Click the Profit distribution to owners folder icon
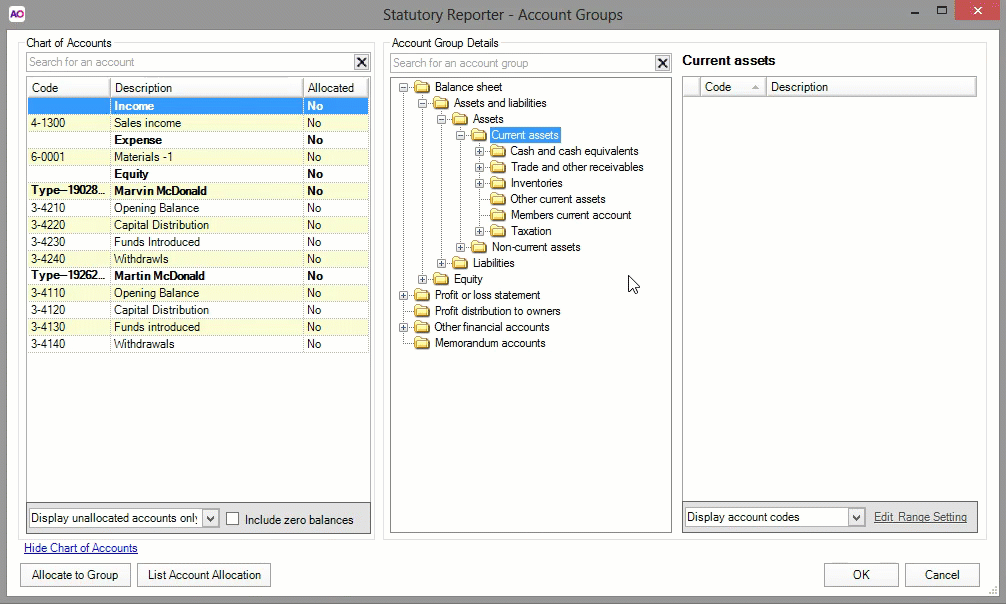 (422, 311)
